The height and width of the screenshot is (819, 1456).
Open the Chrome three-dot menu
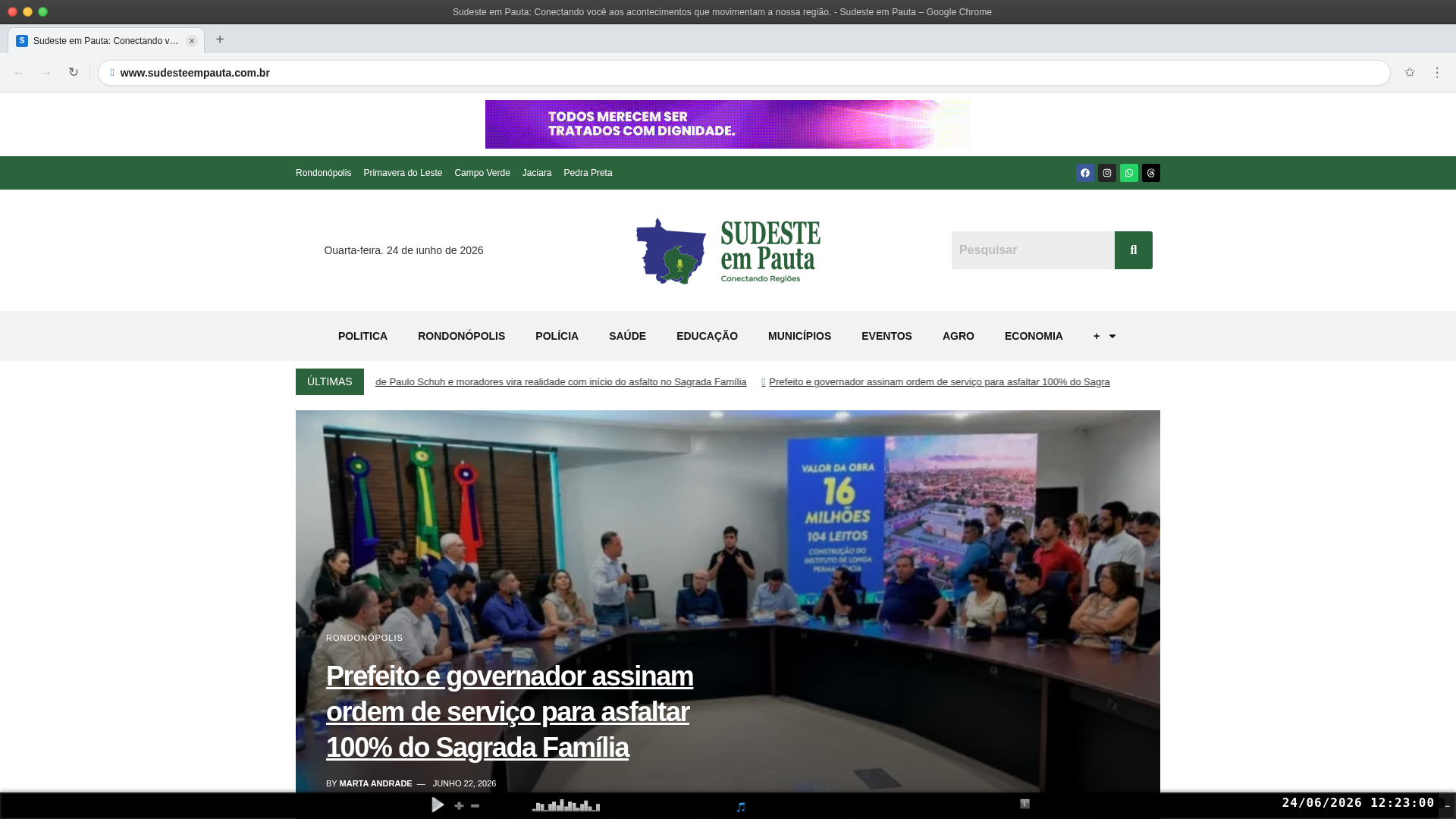coord(1437,73)
